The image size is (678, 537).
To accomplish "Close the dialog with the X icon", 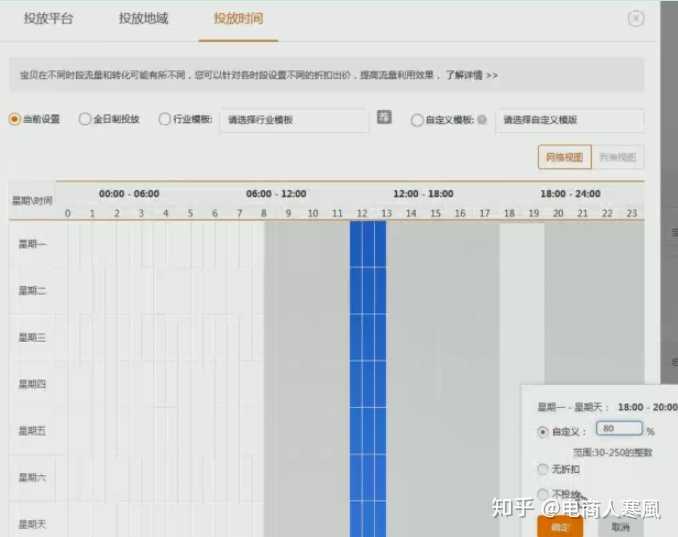I will 635,19.
